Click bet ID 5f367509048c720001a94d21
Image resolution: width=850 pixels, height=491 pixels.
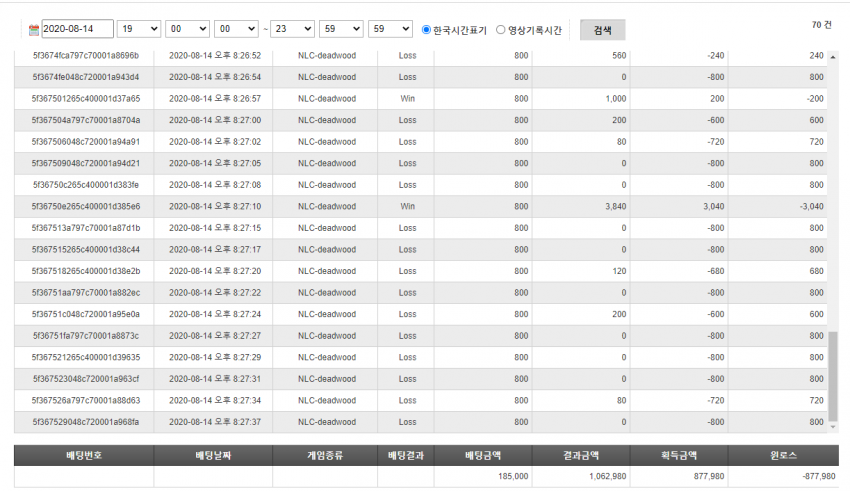coord(86,163)
